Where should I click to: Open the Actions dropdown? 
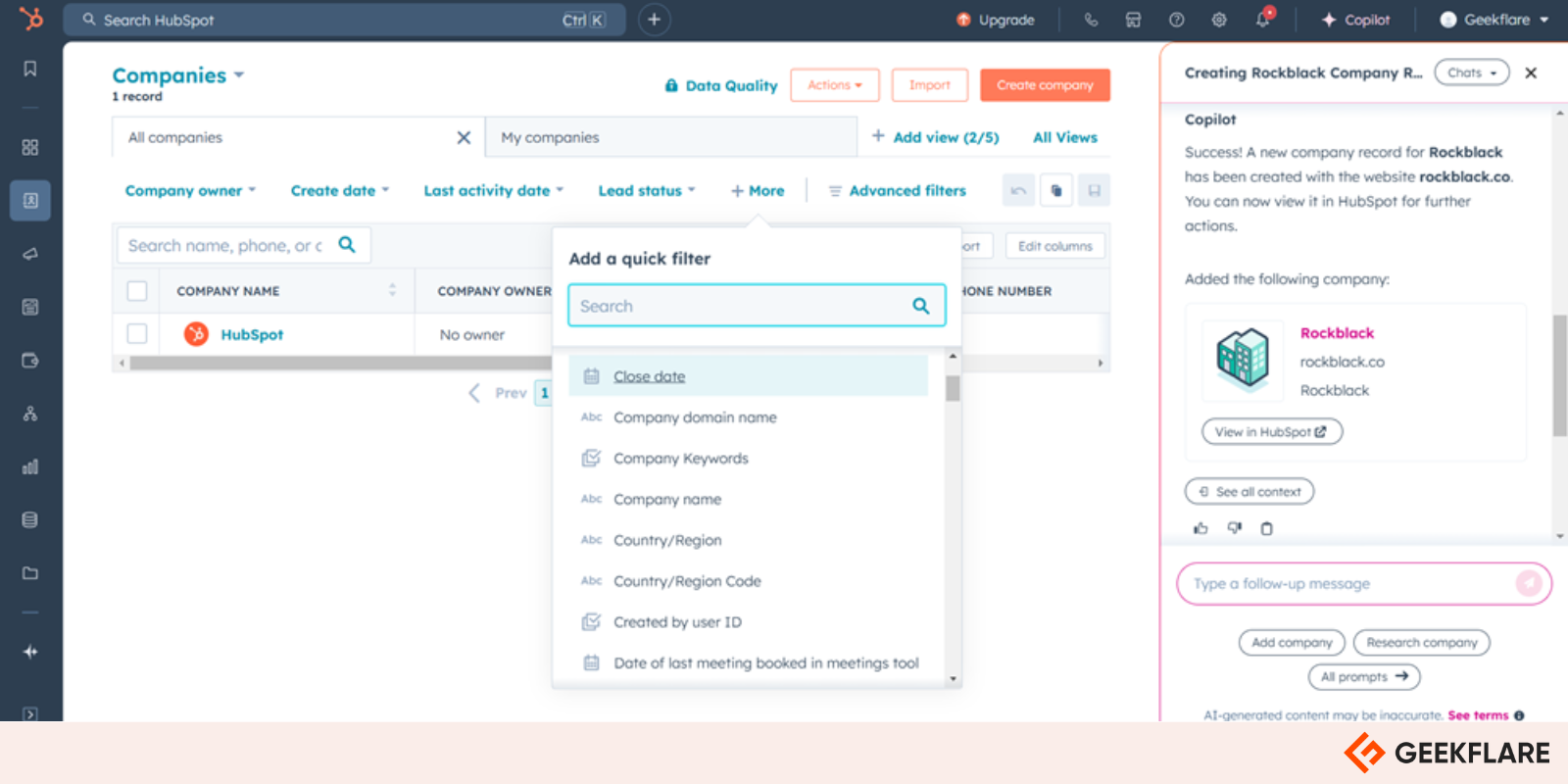(x=835, y=85)
